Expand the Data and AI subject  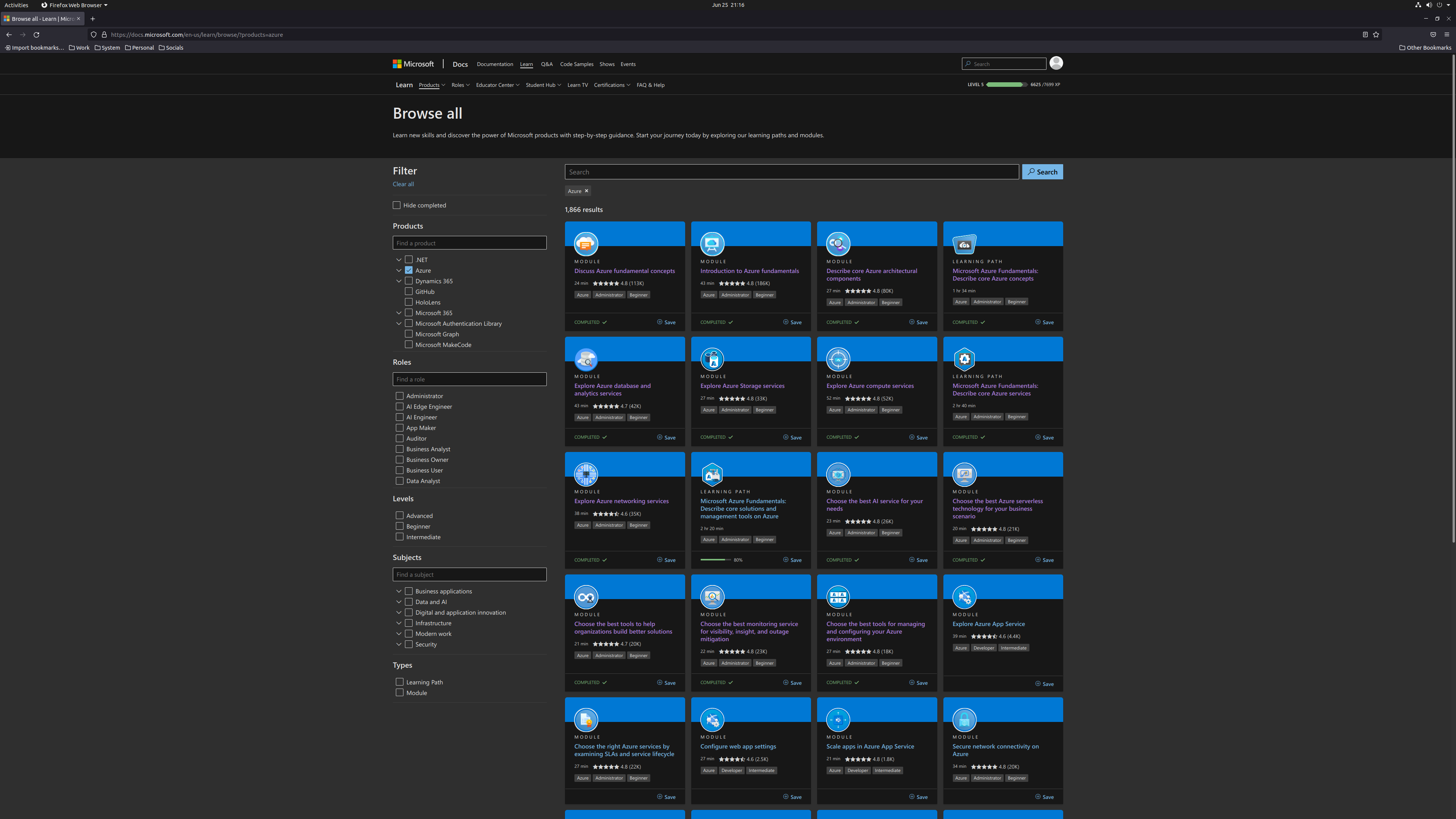tap(399, 602)
